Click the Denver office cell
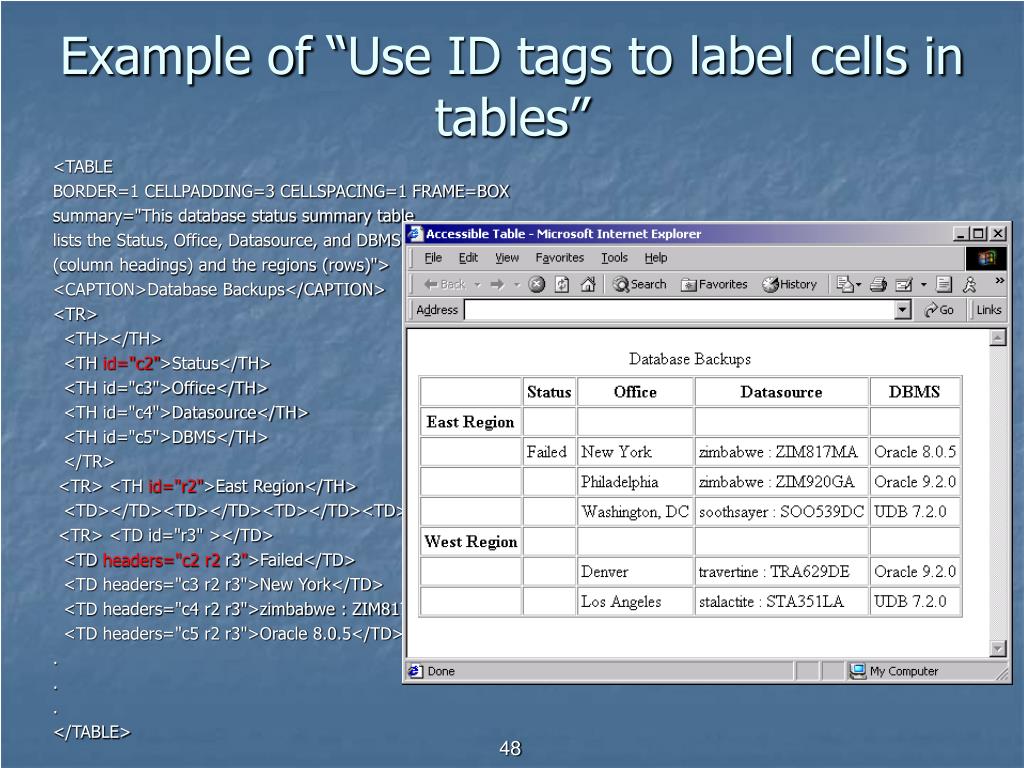This screenshot has height=768, width=1024. [635, 571]
